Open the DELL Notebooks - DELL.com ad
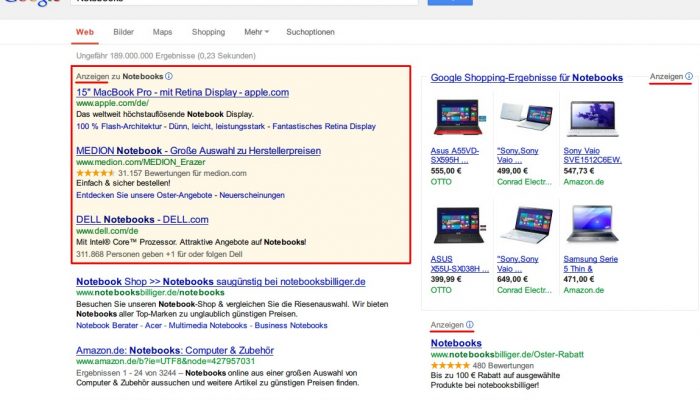This screenshot has width=700, height=400. [142, 220]
